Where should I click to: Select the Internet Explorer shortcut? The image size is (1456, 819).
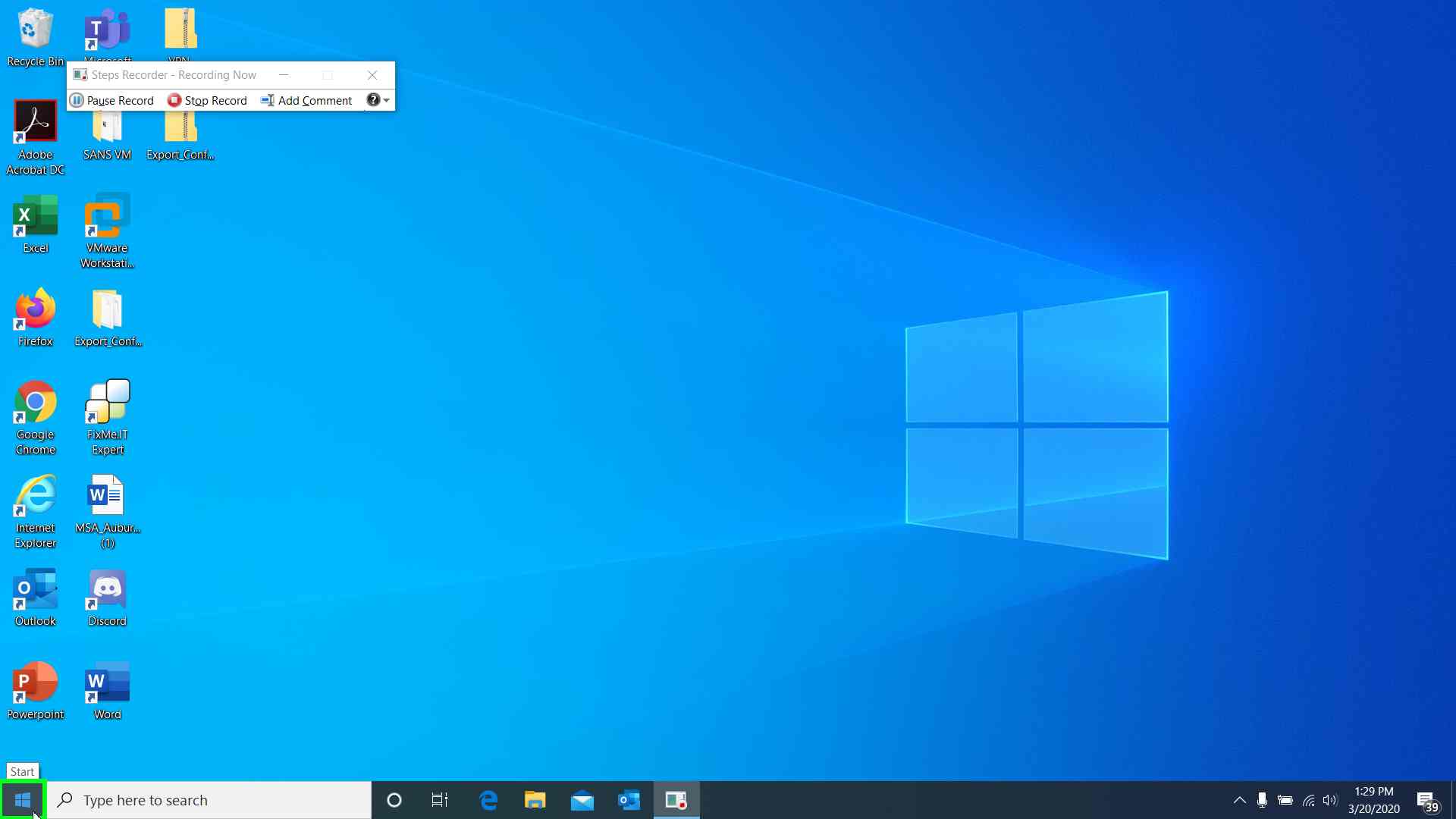(x=35, y=510)
